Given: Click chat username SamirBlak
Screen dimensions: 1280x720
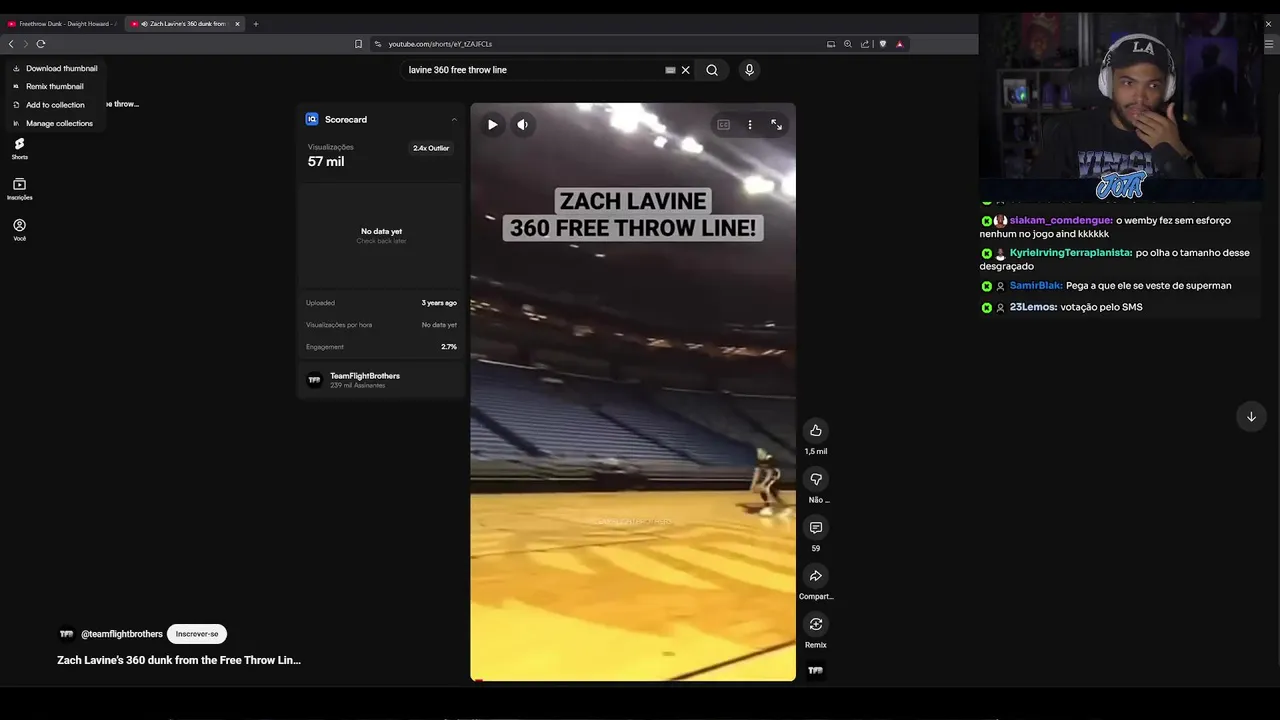Looking at the screenshot, I should coord(1036,286).
